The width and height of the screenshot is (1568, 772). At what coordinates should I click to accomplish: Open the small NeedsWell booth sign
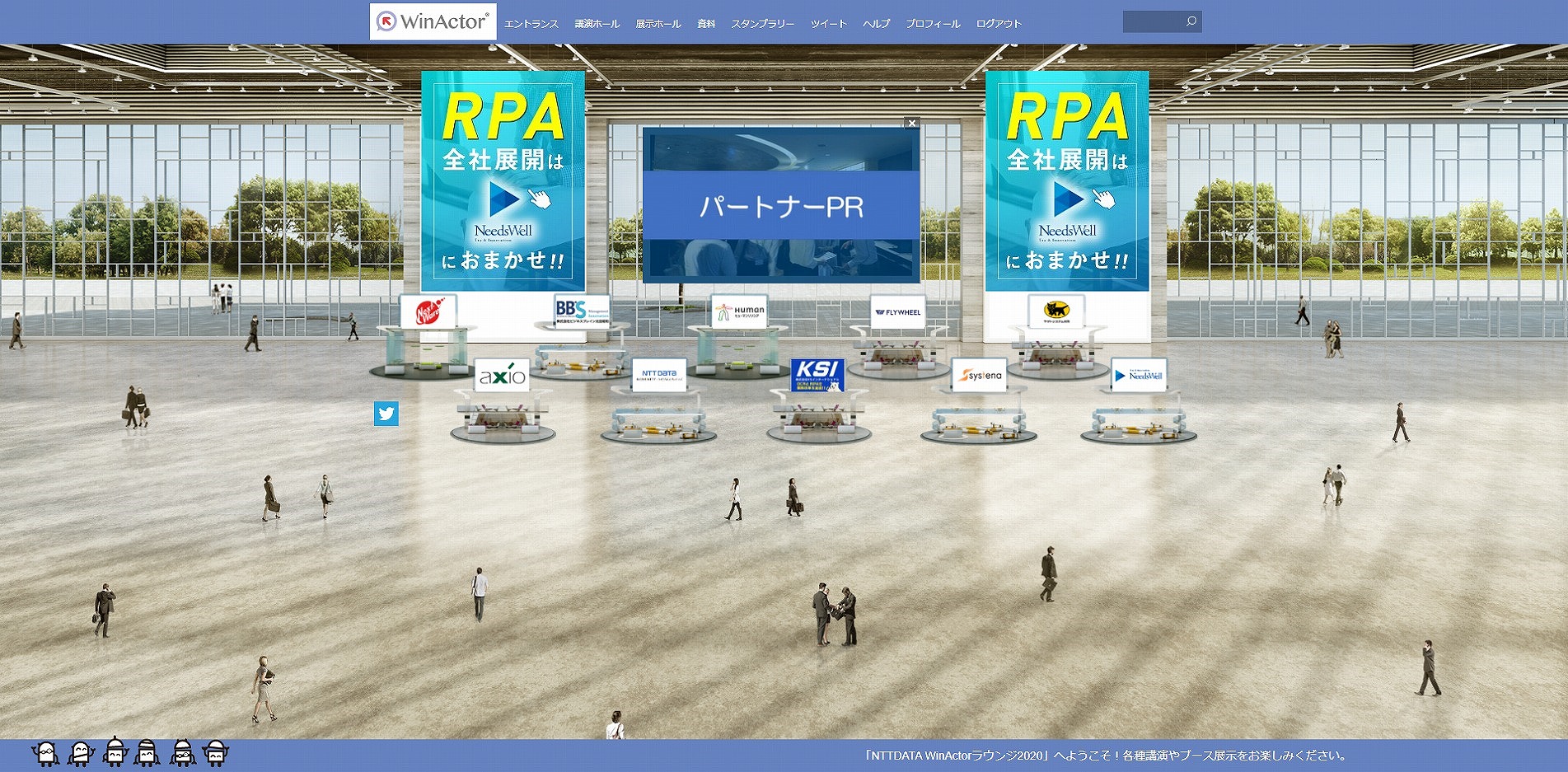point(1139,375)
